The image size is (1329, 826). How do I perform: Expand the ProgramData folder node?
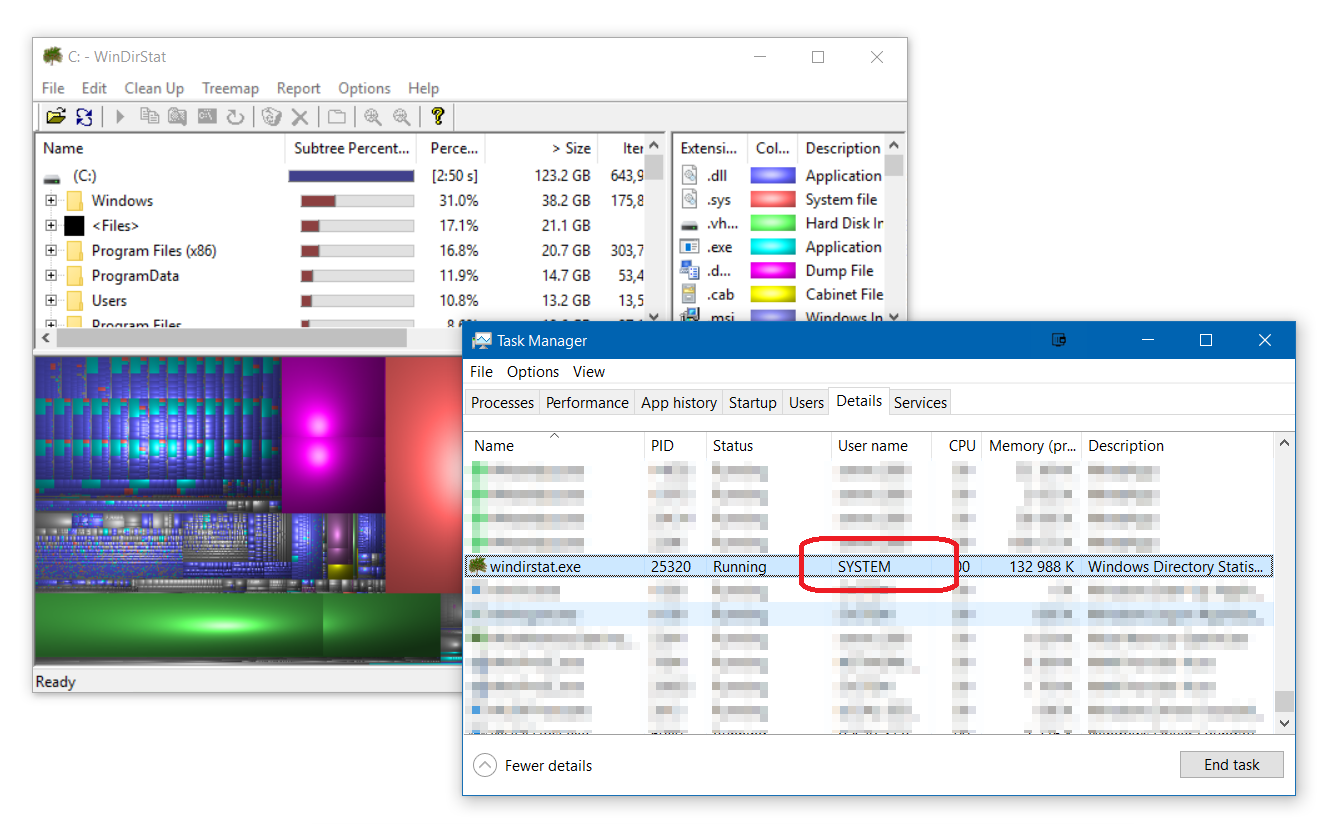[50, 276]
